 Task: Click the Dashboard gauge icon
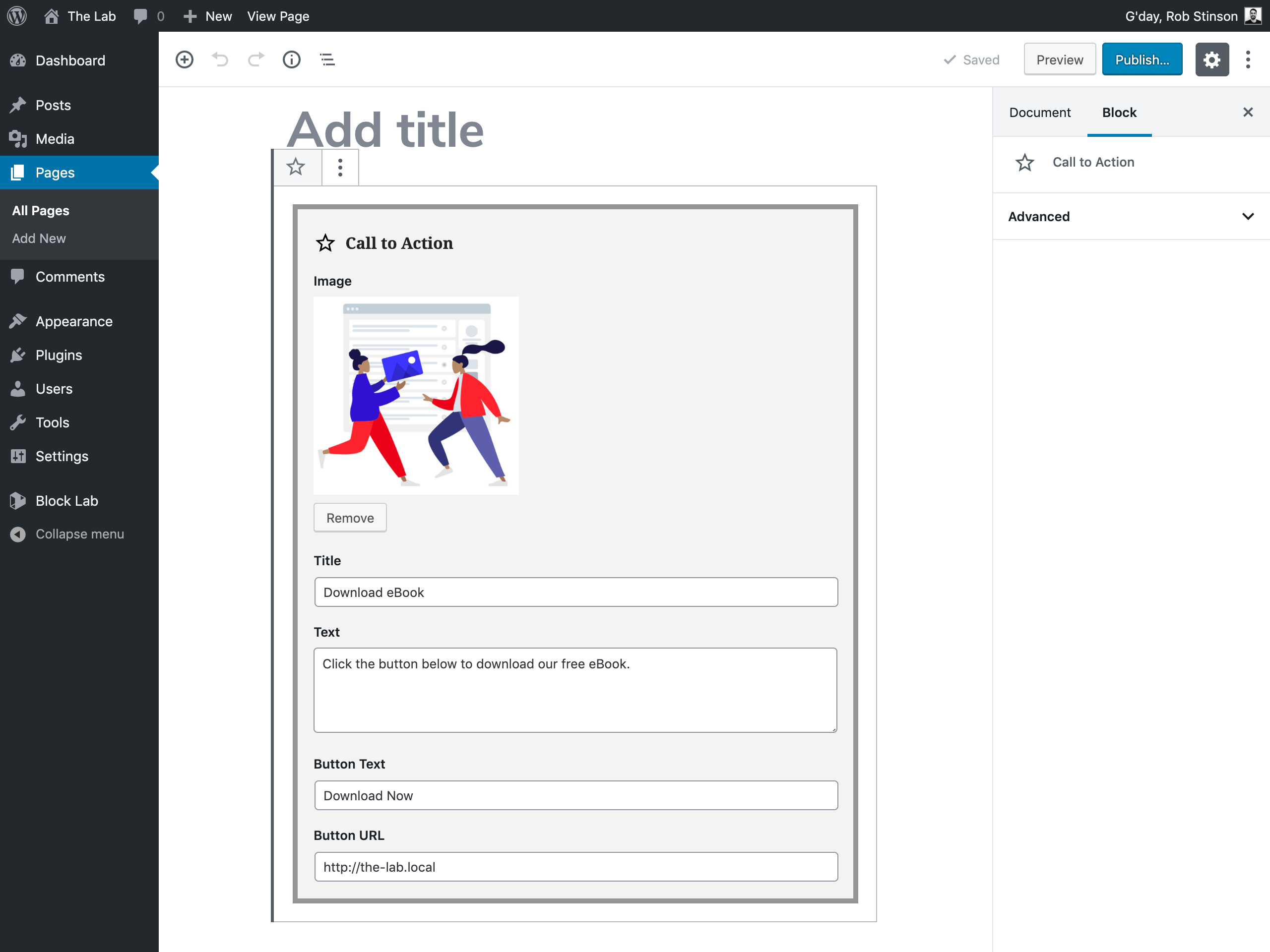(18, 60)
